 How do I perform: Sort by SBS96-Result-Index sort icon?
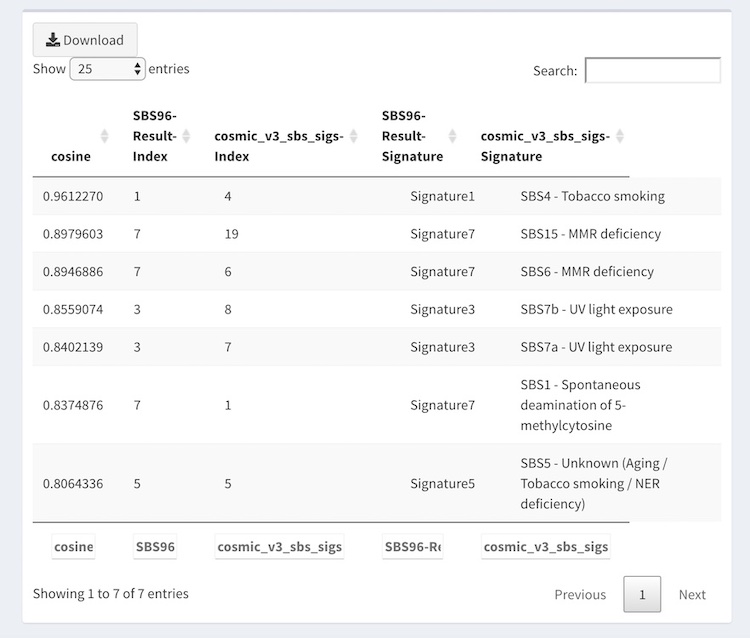(x=186, y=136)
